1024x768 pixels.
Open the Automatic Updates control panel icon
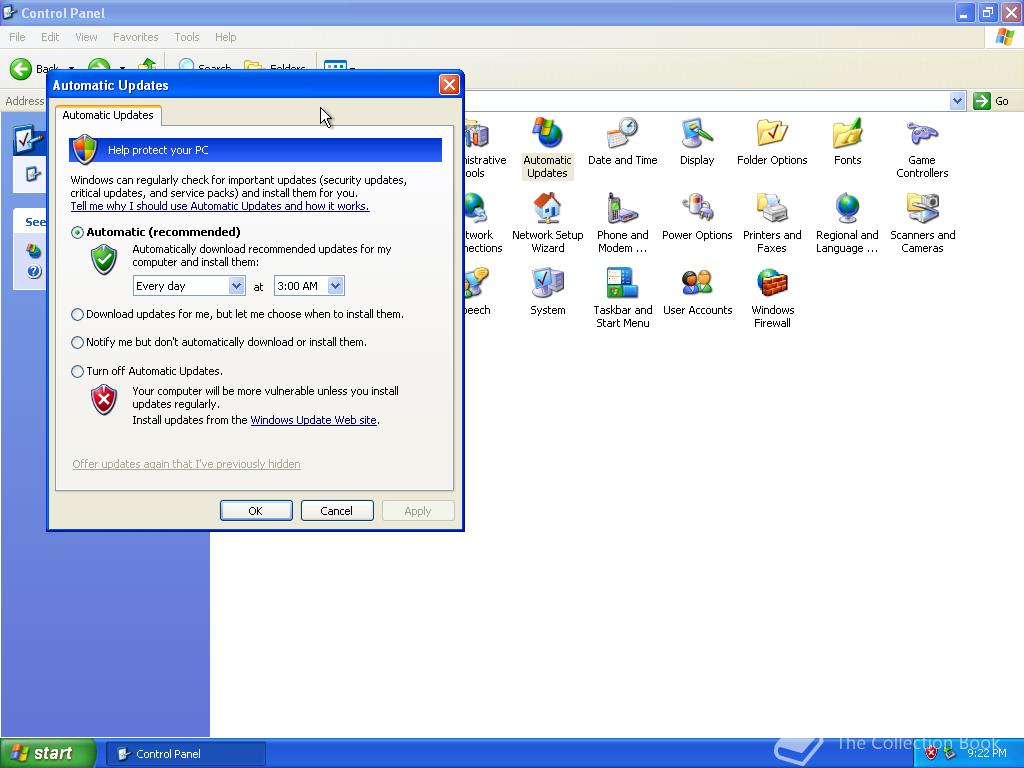tap(547, 148)
